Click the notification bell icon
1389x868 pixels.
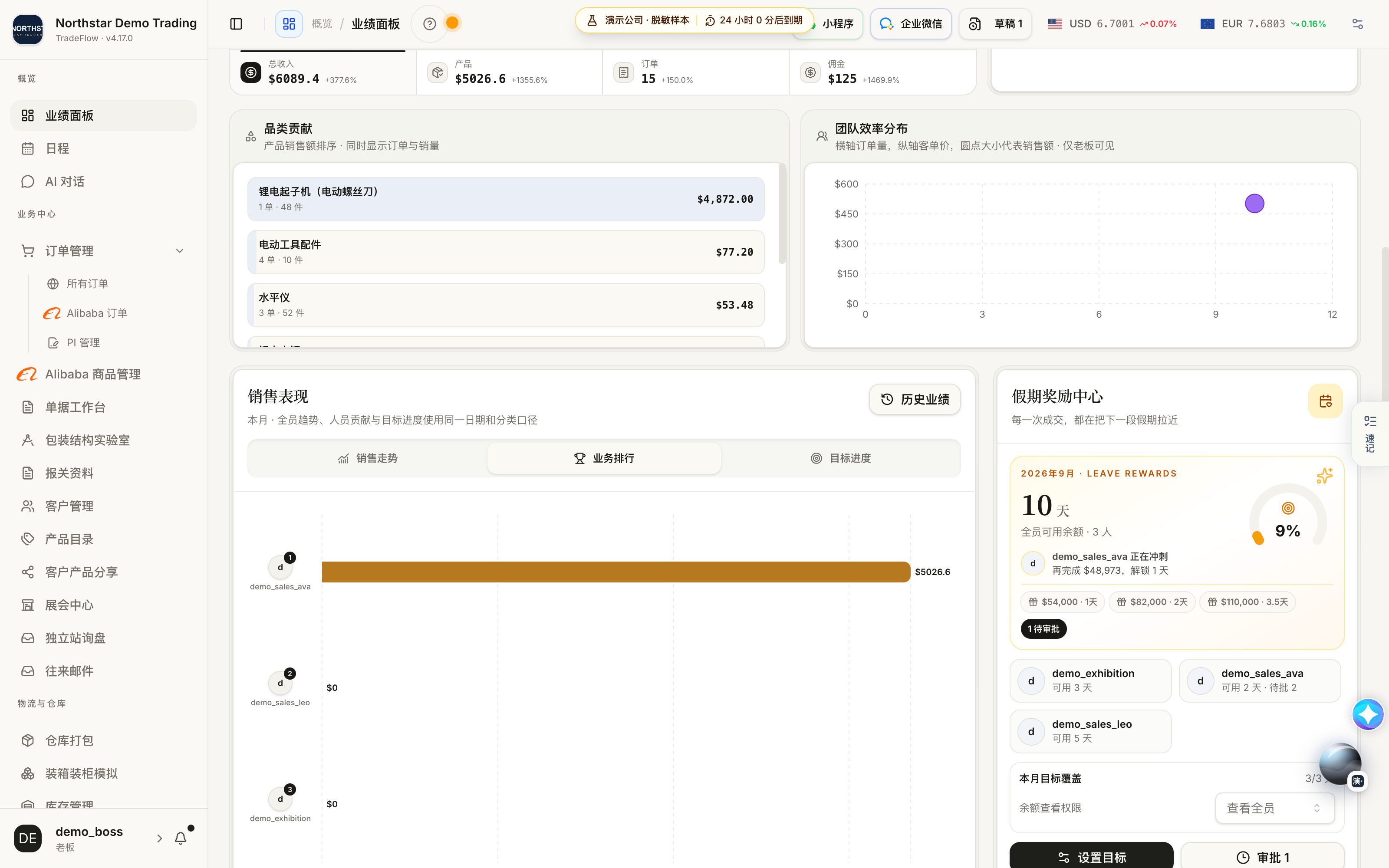tap(180, 838)
